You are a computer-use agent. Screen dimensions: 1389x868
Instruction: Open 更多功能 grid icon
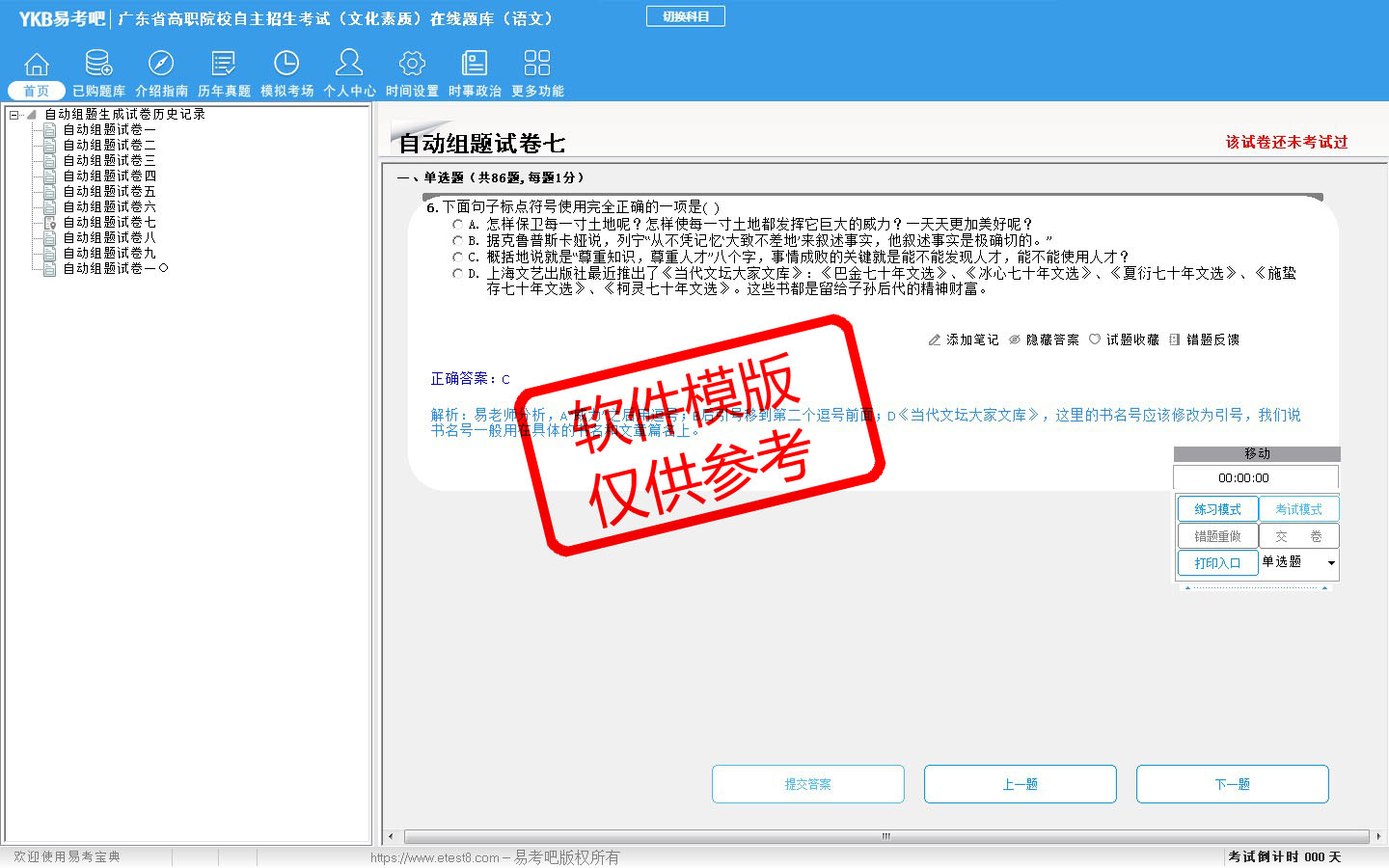[x=537, y=65]
